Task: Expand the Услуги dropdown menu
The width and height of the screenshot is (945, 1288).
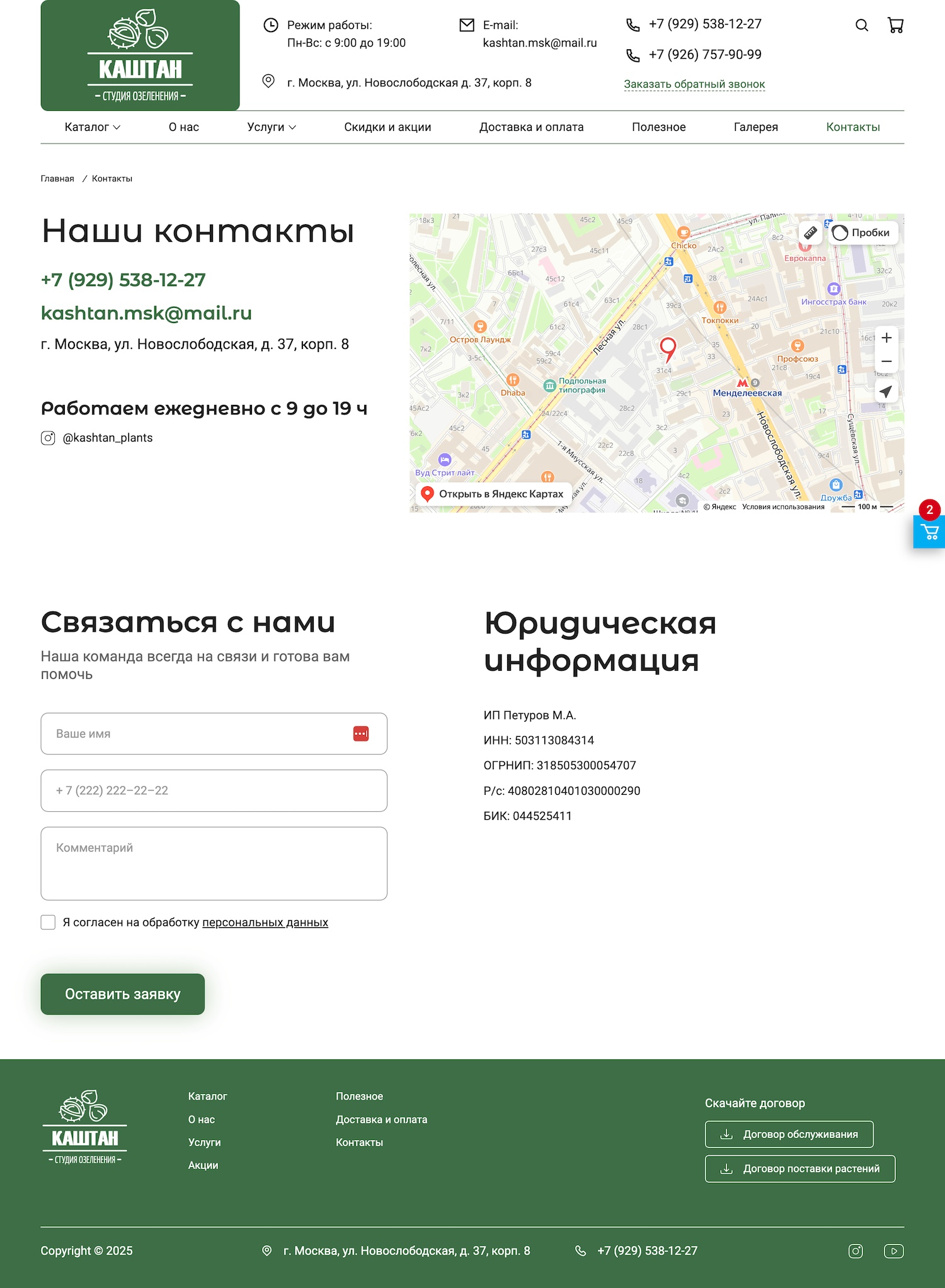Action: click(272, 127)
